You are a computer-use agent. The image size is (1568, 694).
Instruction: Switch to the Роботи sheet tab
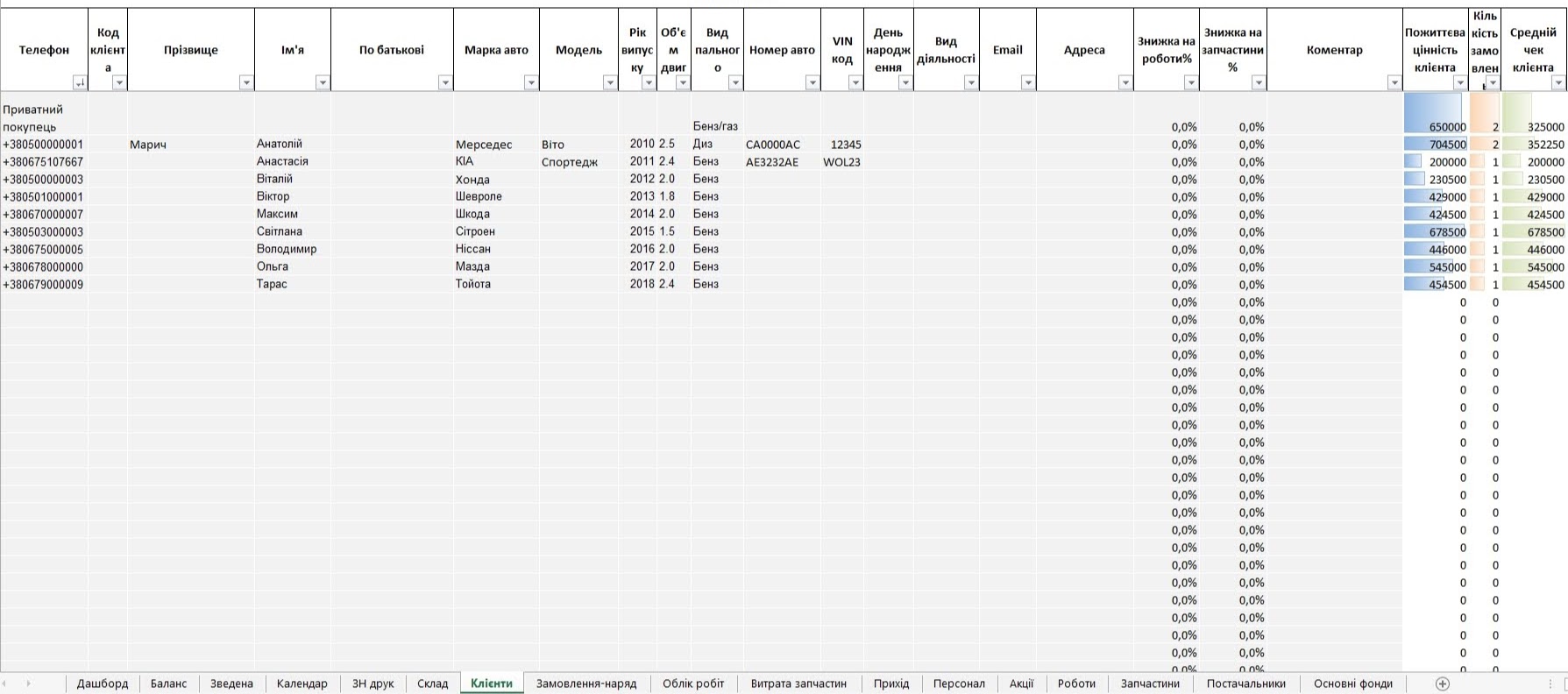point(1077,683)
